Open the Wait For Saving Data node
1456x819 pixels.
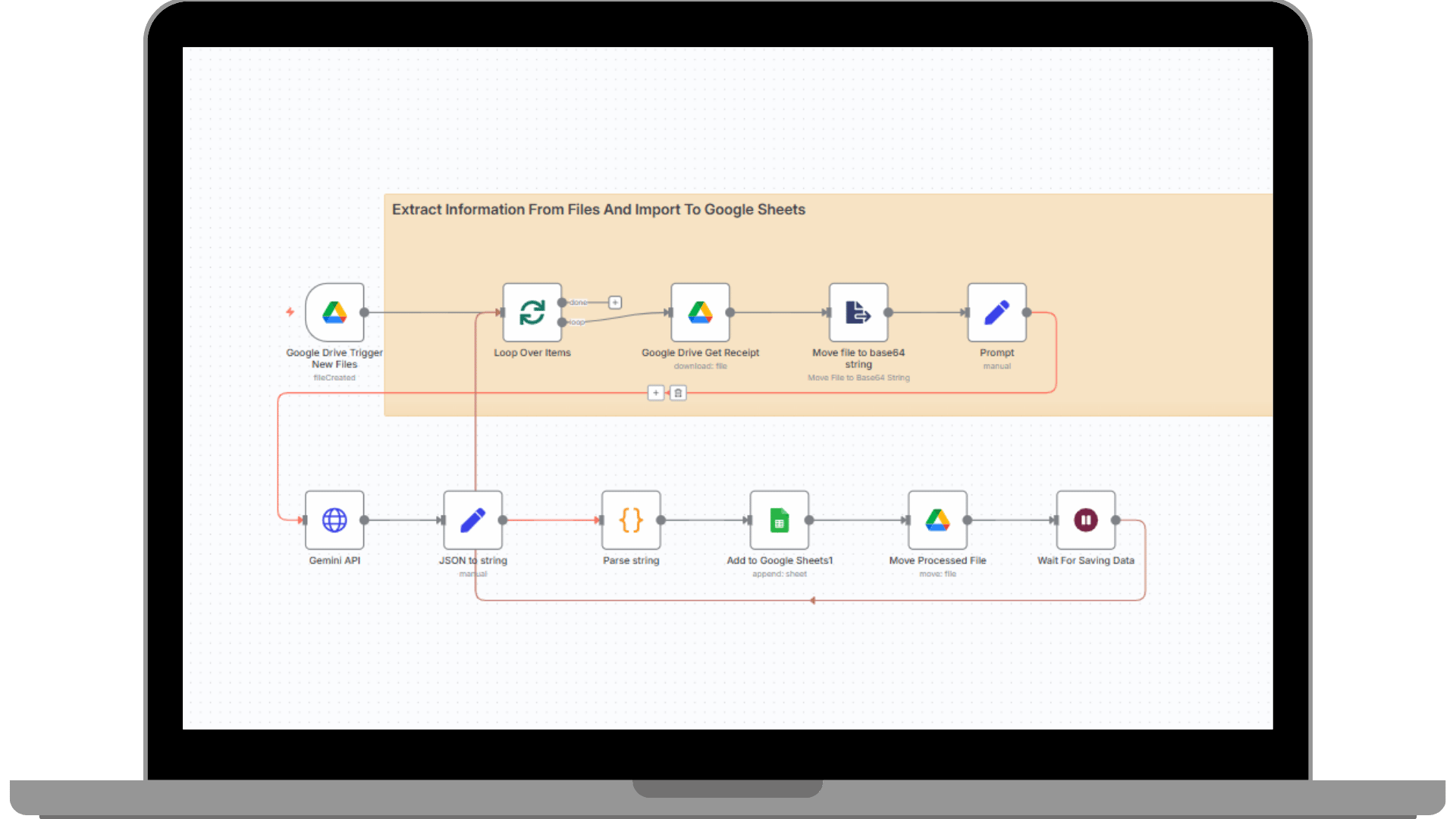tap(1085, 520)
